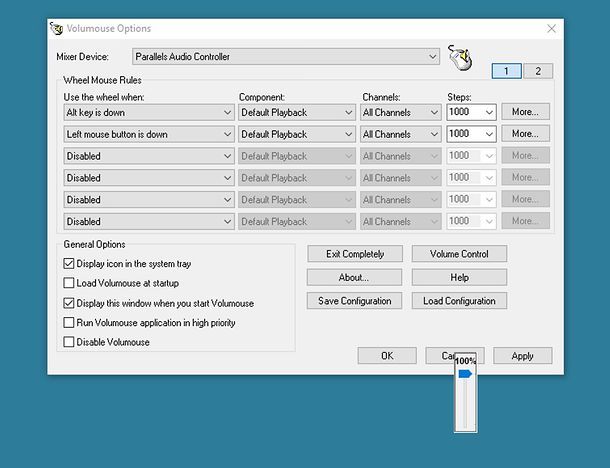Switch to rules page 2
Image resolution: width=610 pixels, height=468 pixels.
click(537, 71)
